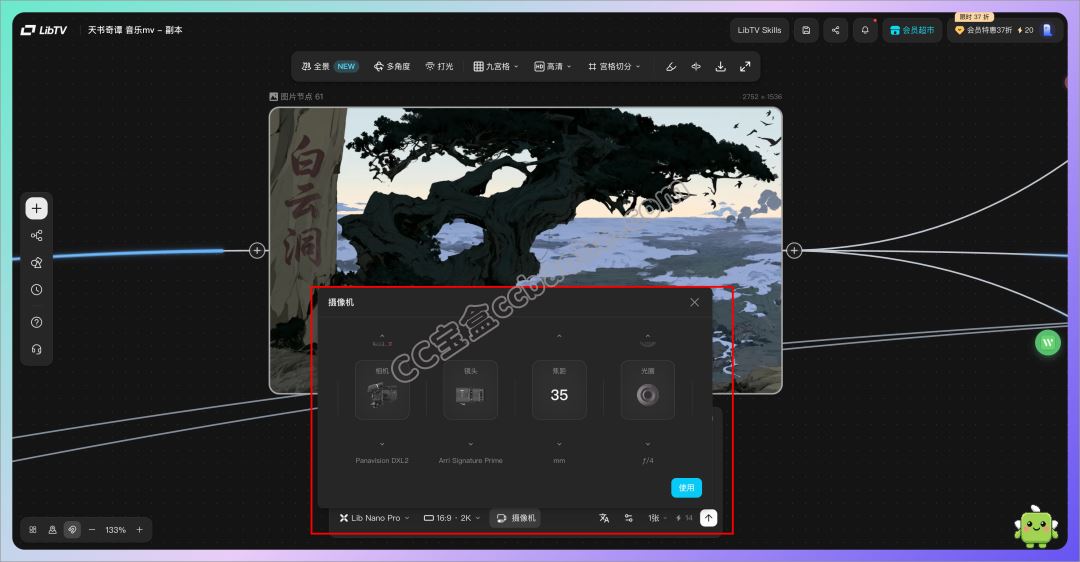Viewport: 1080px width, 562px height.
Task: Click the right plus connector of image node
Action: pos(794,251)
